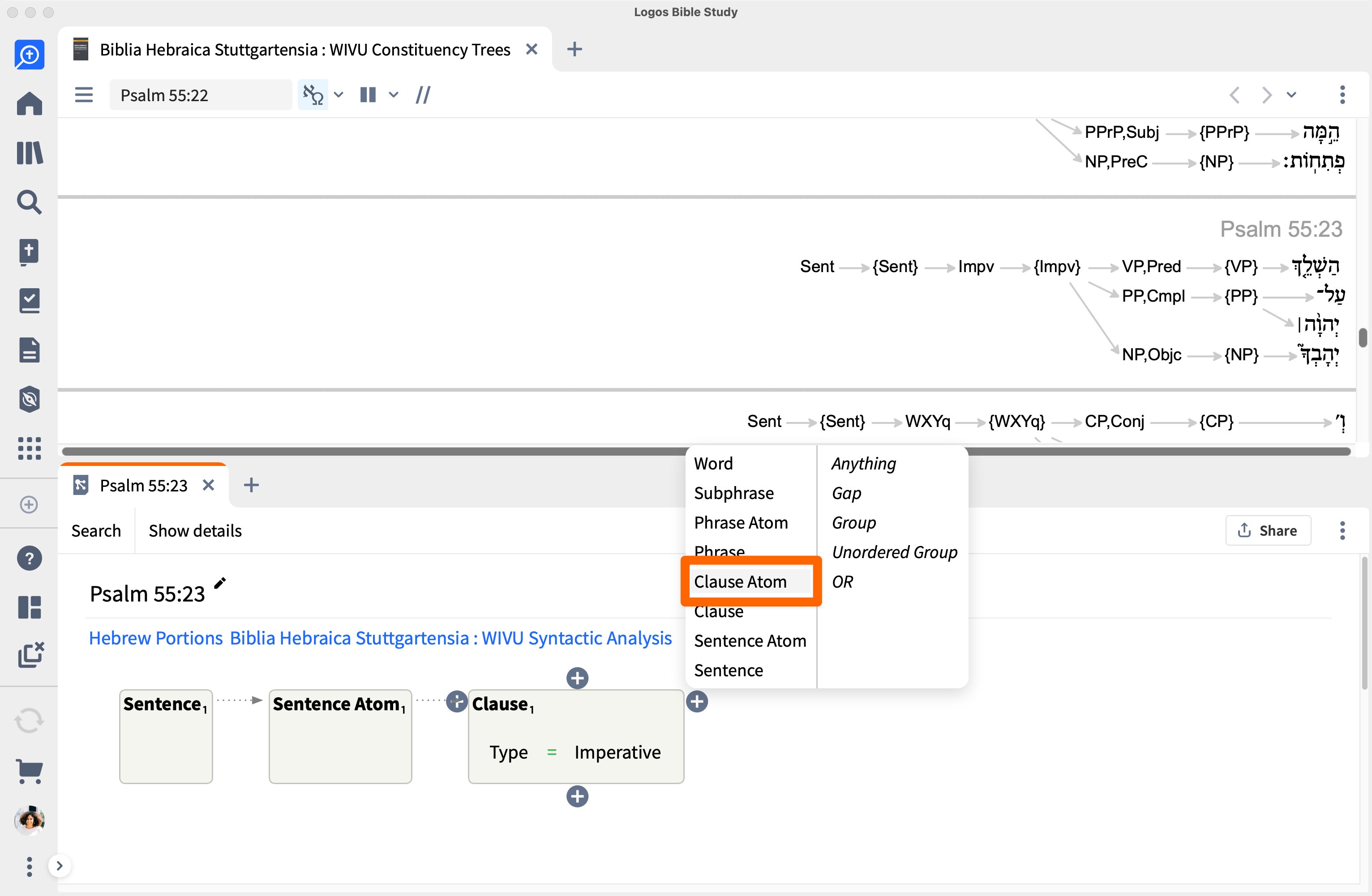Screen dimensions: 1372x896
Task: Open the equals operator on Type
Action: click(x=552, y=752)
